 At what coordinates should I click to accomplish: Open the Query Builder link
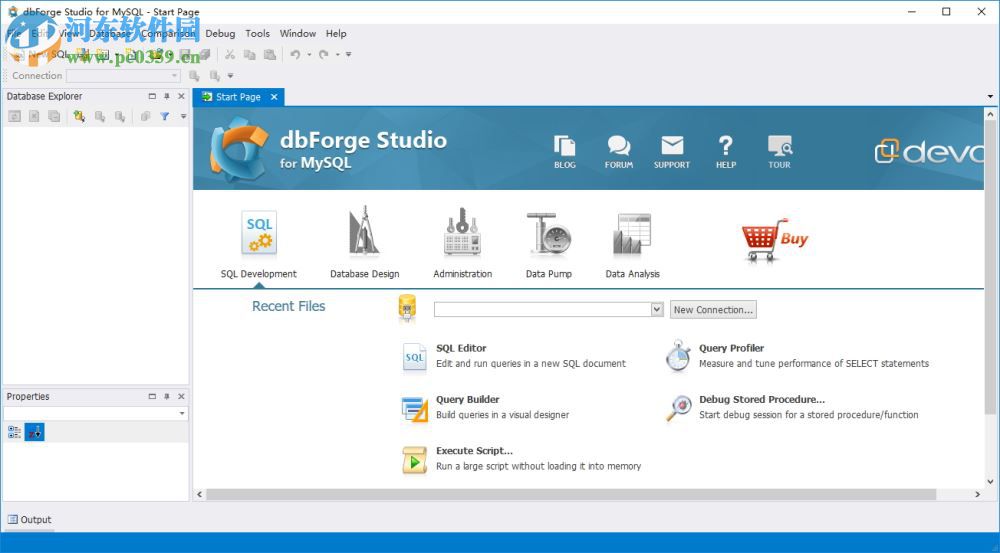tap(467, 399)
